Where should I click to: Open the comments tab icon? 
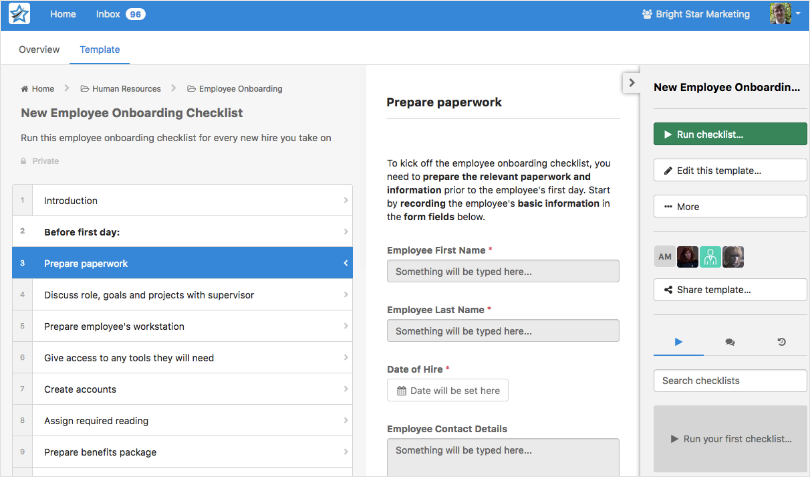click(730, 342)
